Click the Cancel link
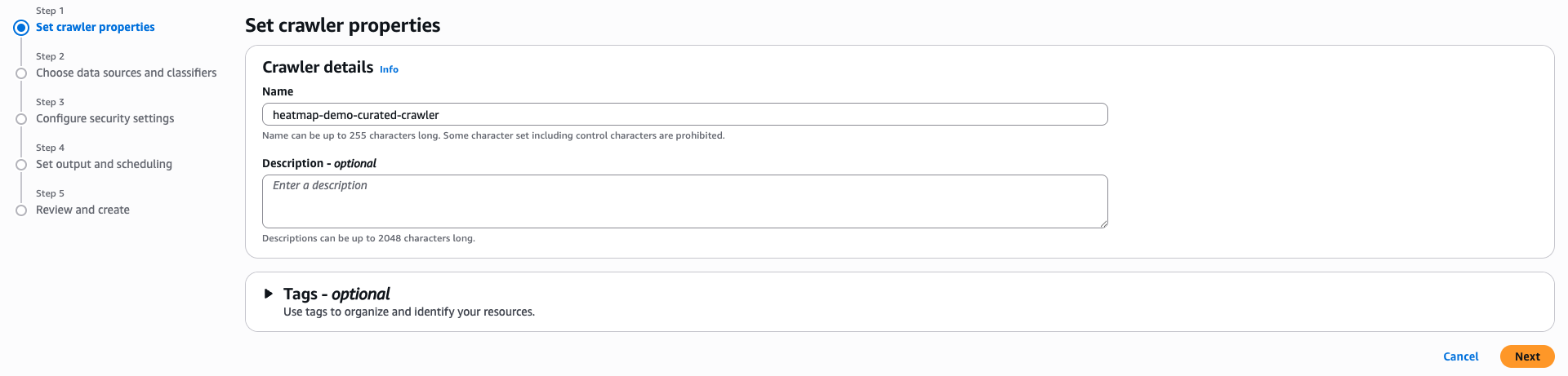 pyautogui.click(x=1460, y=356)
